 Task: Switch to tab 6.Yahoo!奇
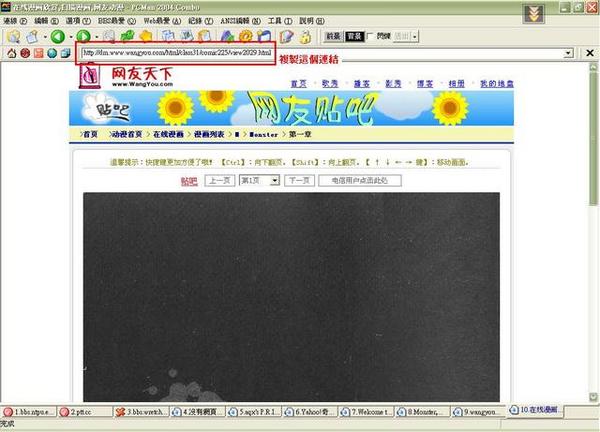coord(311,412)
